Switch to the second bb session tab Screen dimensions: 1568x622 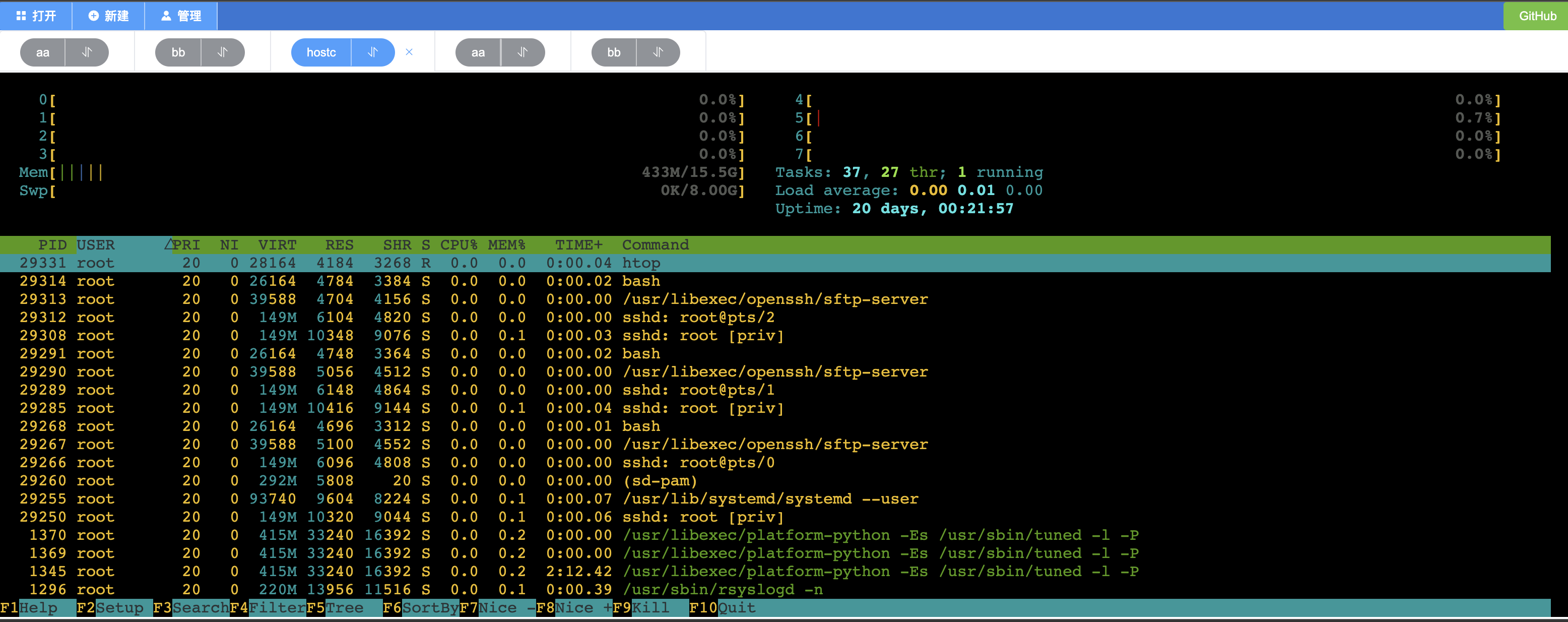(614, 52)
